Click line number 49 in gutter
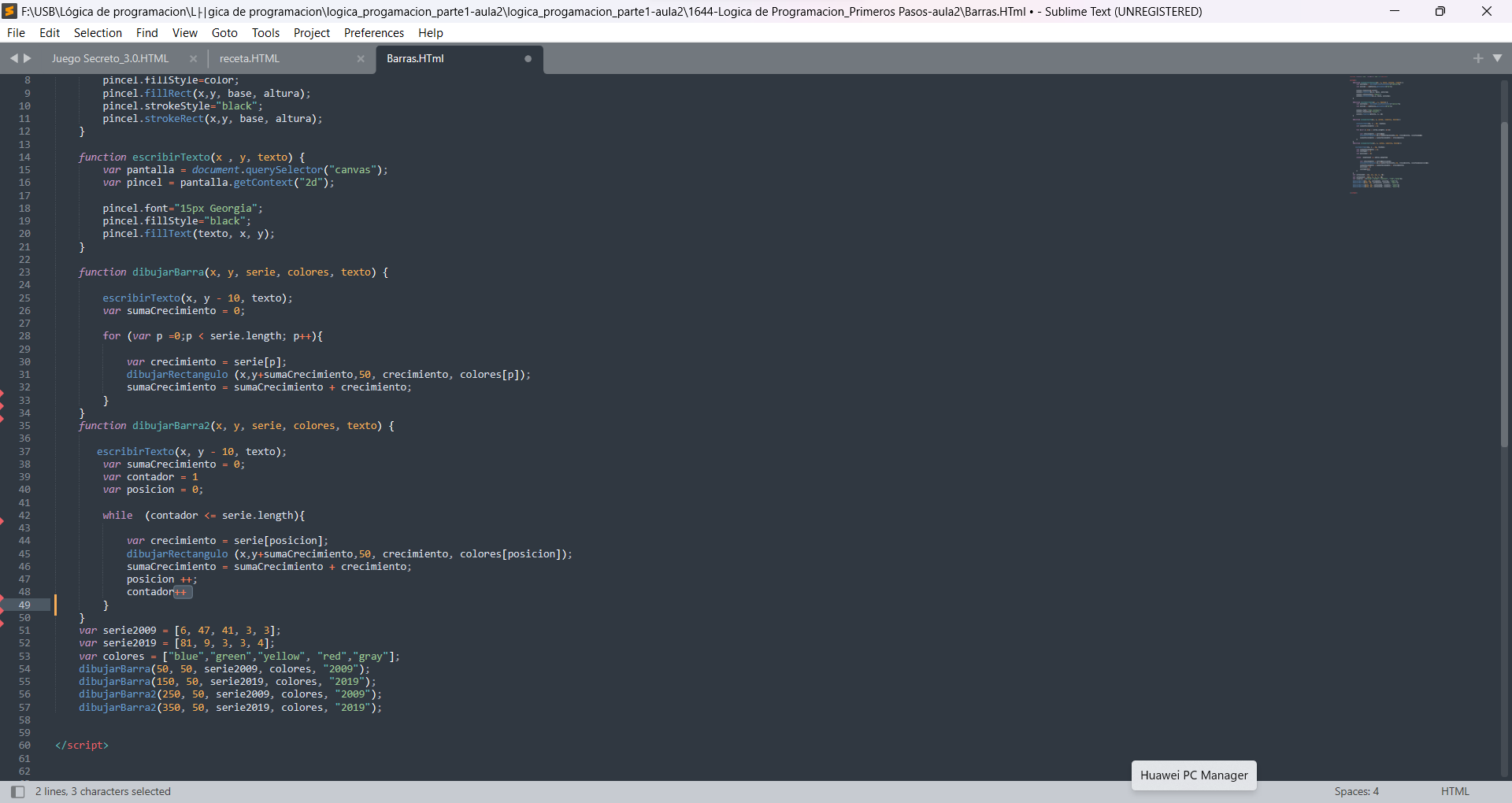 (24, 605)
